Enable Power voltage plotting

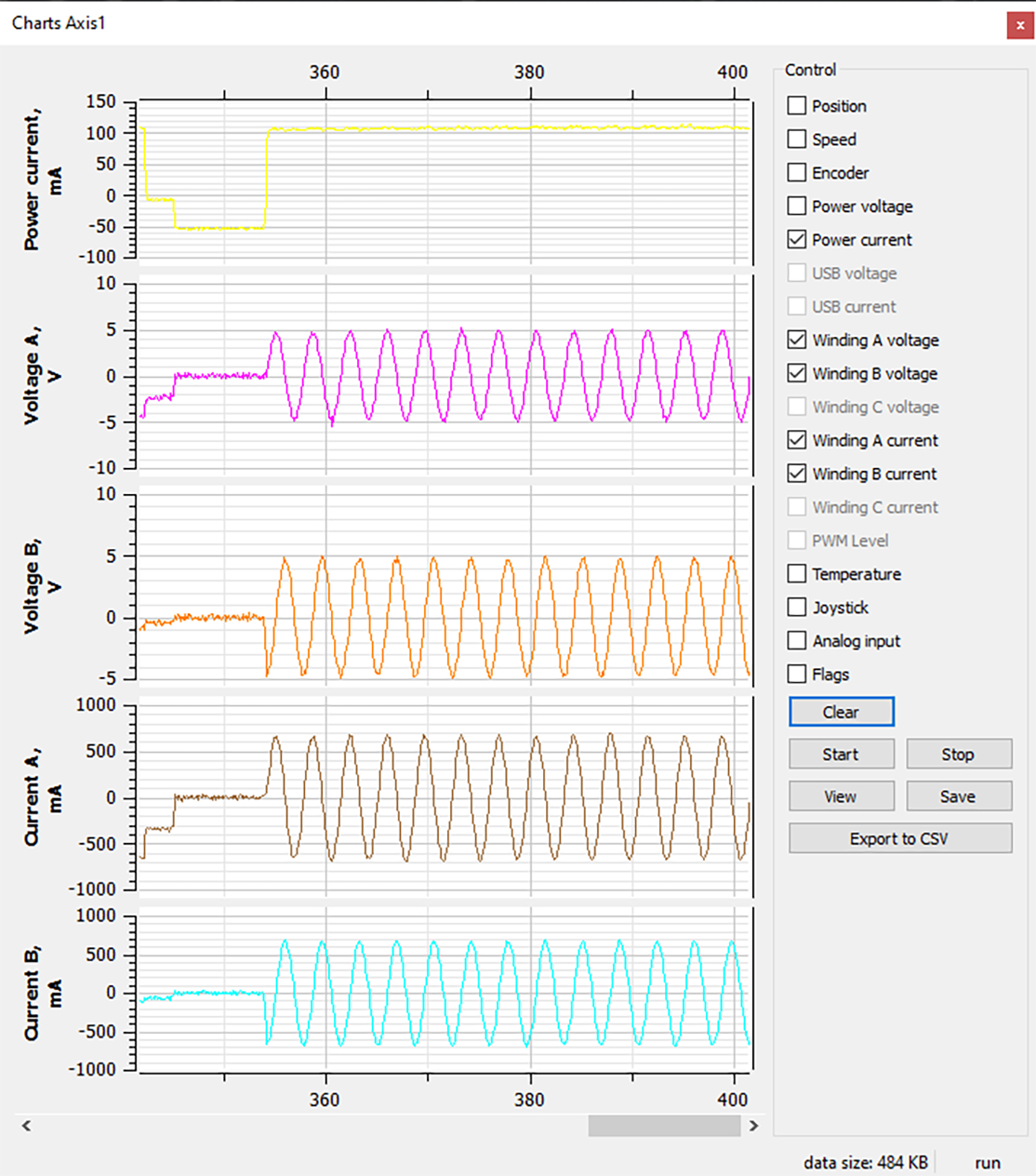tap(797, 206)
